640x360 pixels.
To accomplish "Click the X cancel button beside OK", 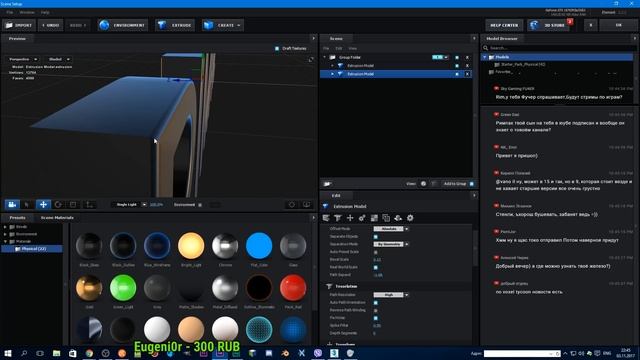I will (x=590, y=25).
